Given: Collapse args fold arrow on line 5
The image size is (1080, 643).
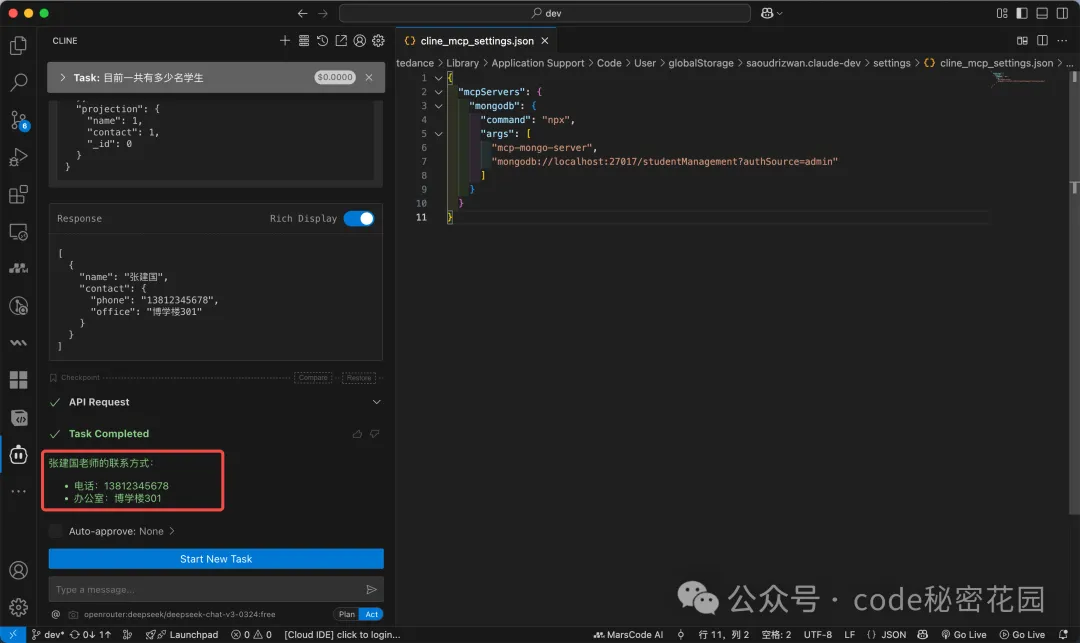Looking at the screenshot, I should 438,134.
